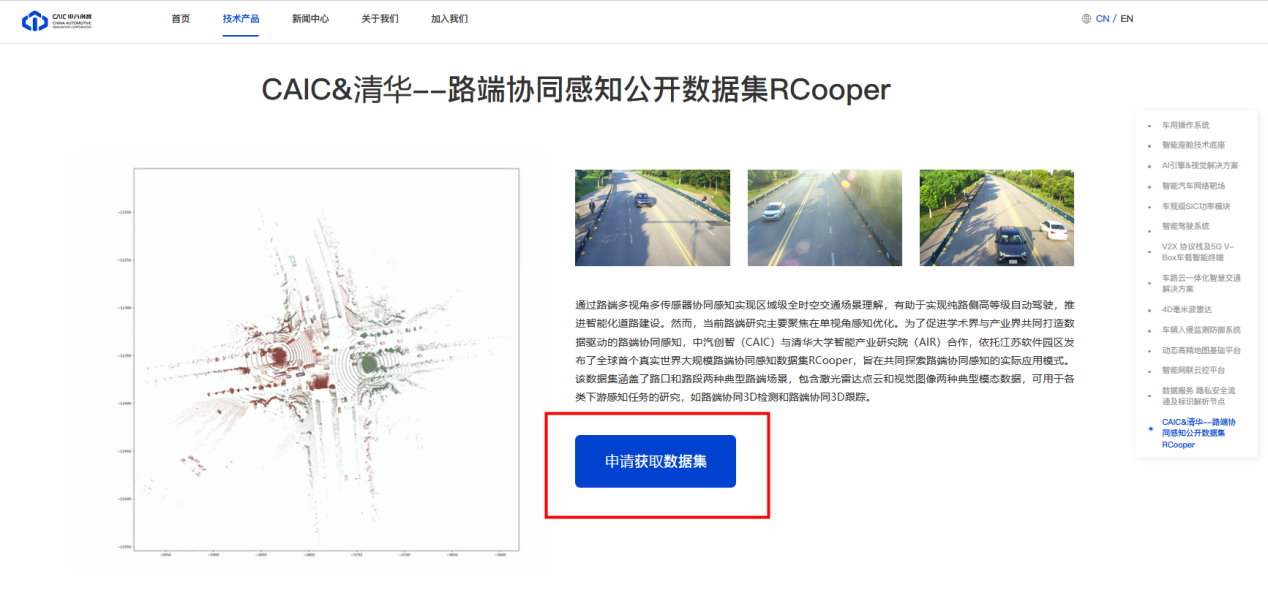
Task: Select 智能座舱技术底座 in the side navigation
Action: click(1193, 145)
